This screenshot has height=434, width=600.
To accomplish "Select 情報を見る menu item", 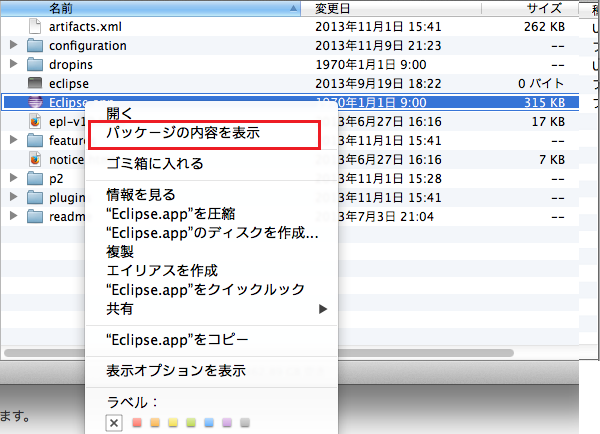I will pyautogui.click(x=211, y=195).
